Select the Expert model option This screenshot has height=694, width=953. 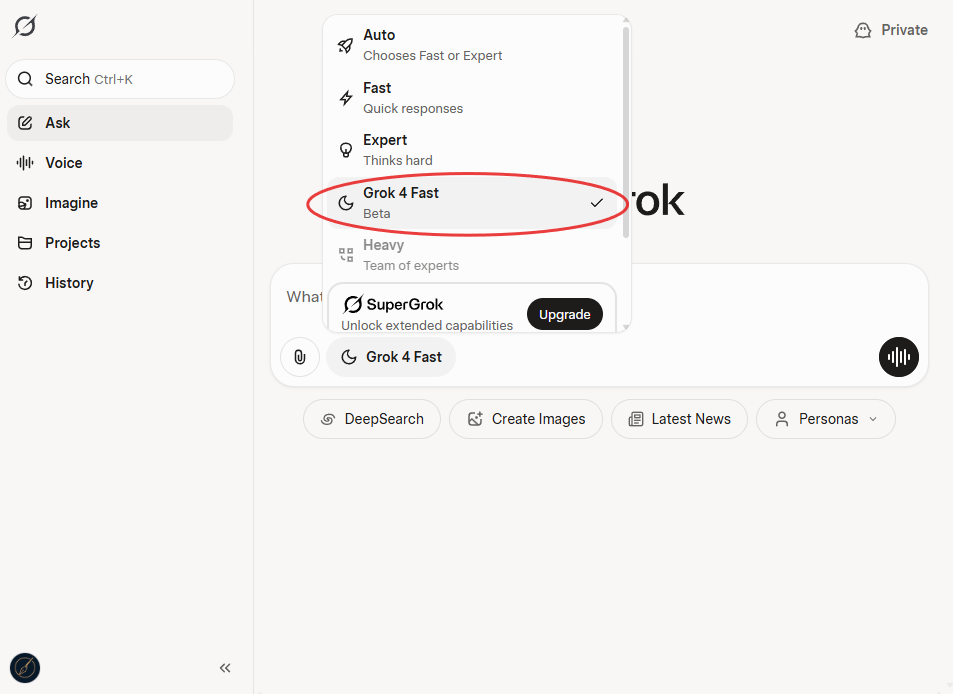coord(472,150)
